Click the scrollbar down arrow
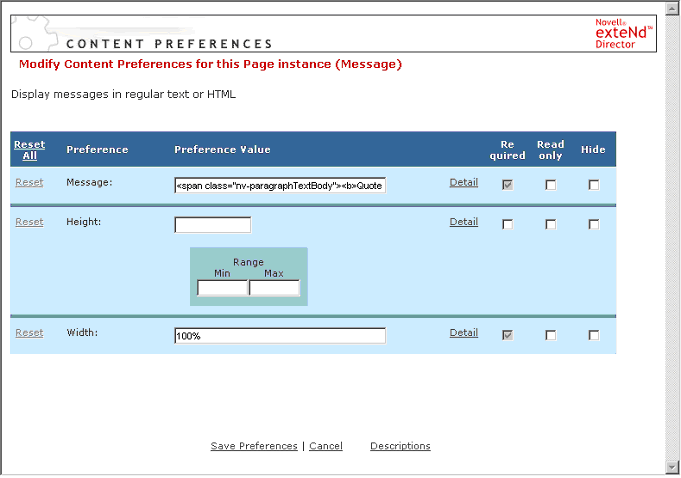The image size is (681, 478). click(672, 468)
